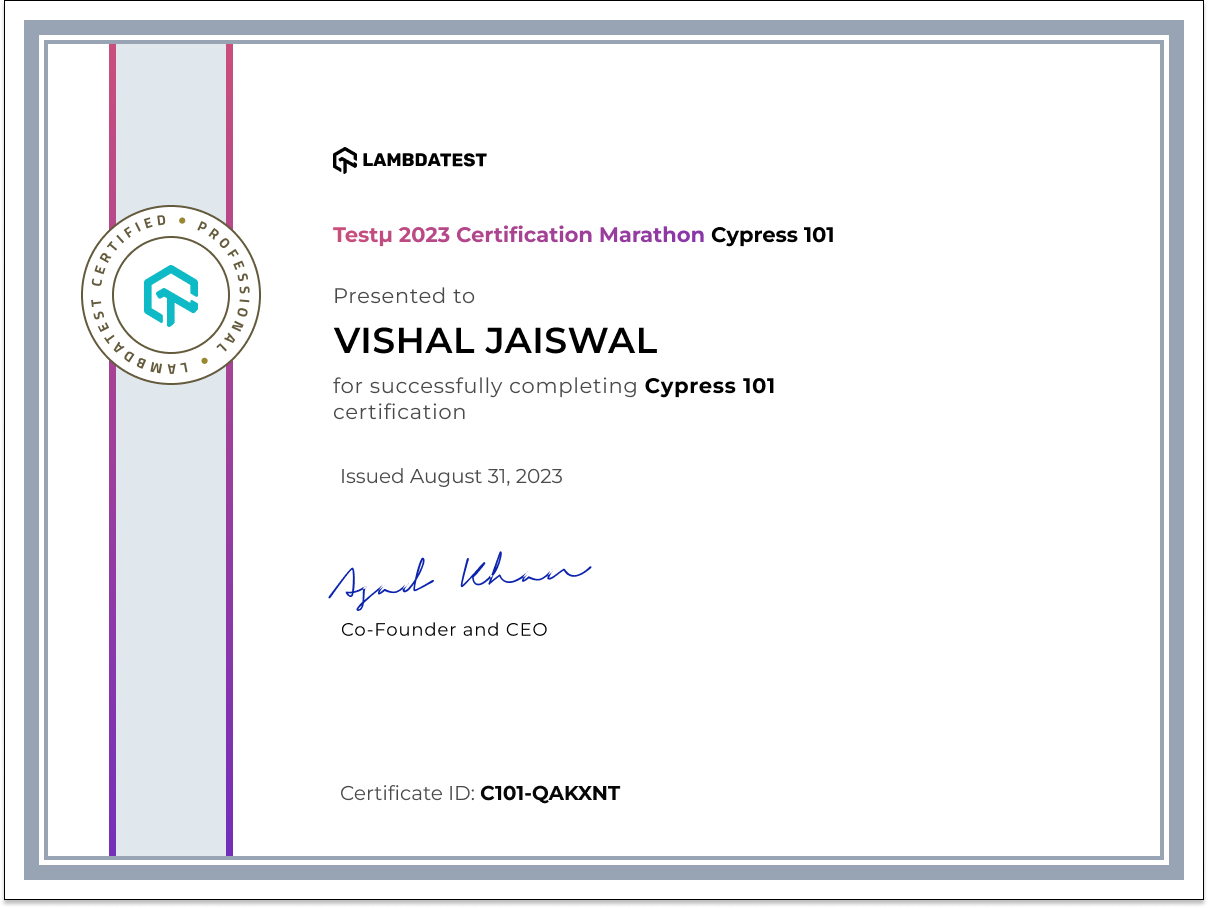Click the Presented to text

404,296
